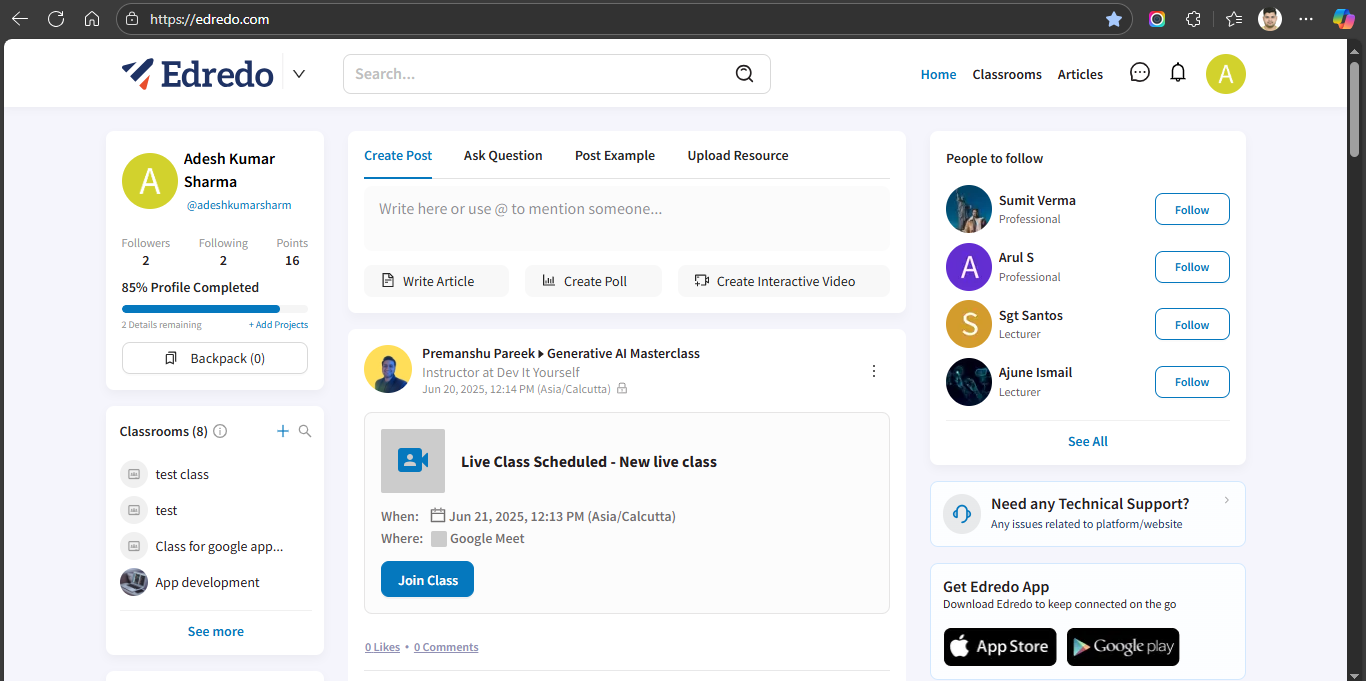The width and height of the screenshot is (1366, 681).
Task: Open the Copilot icon in the browser toolbar
Action: pyautogui.click(x=1344, y=19)
